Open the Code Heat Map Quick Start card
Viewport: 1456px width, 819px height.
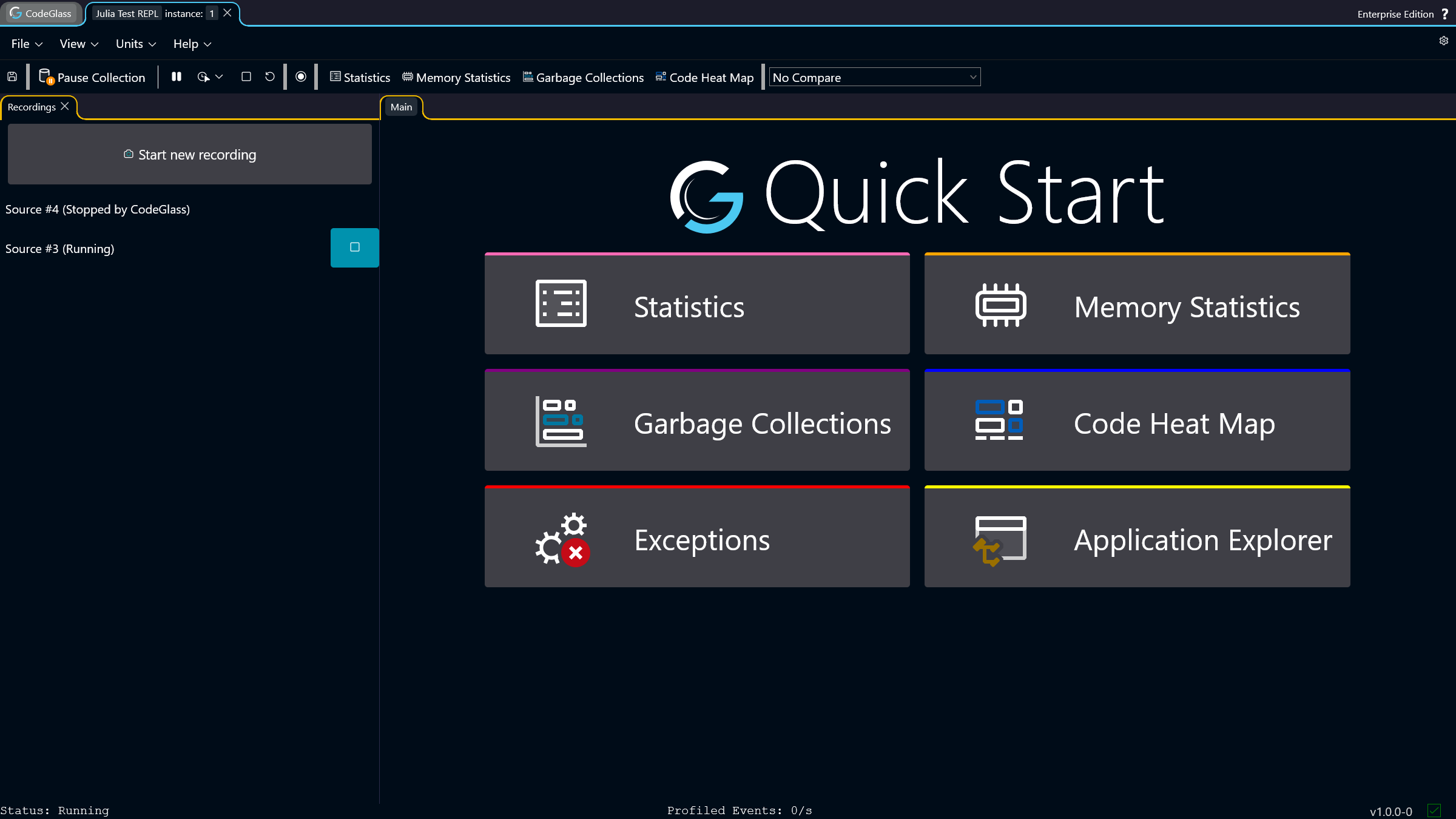tap(1137, 420)
